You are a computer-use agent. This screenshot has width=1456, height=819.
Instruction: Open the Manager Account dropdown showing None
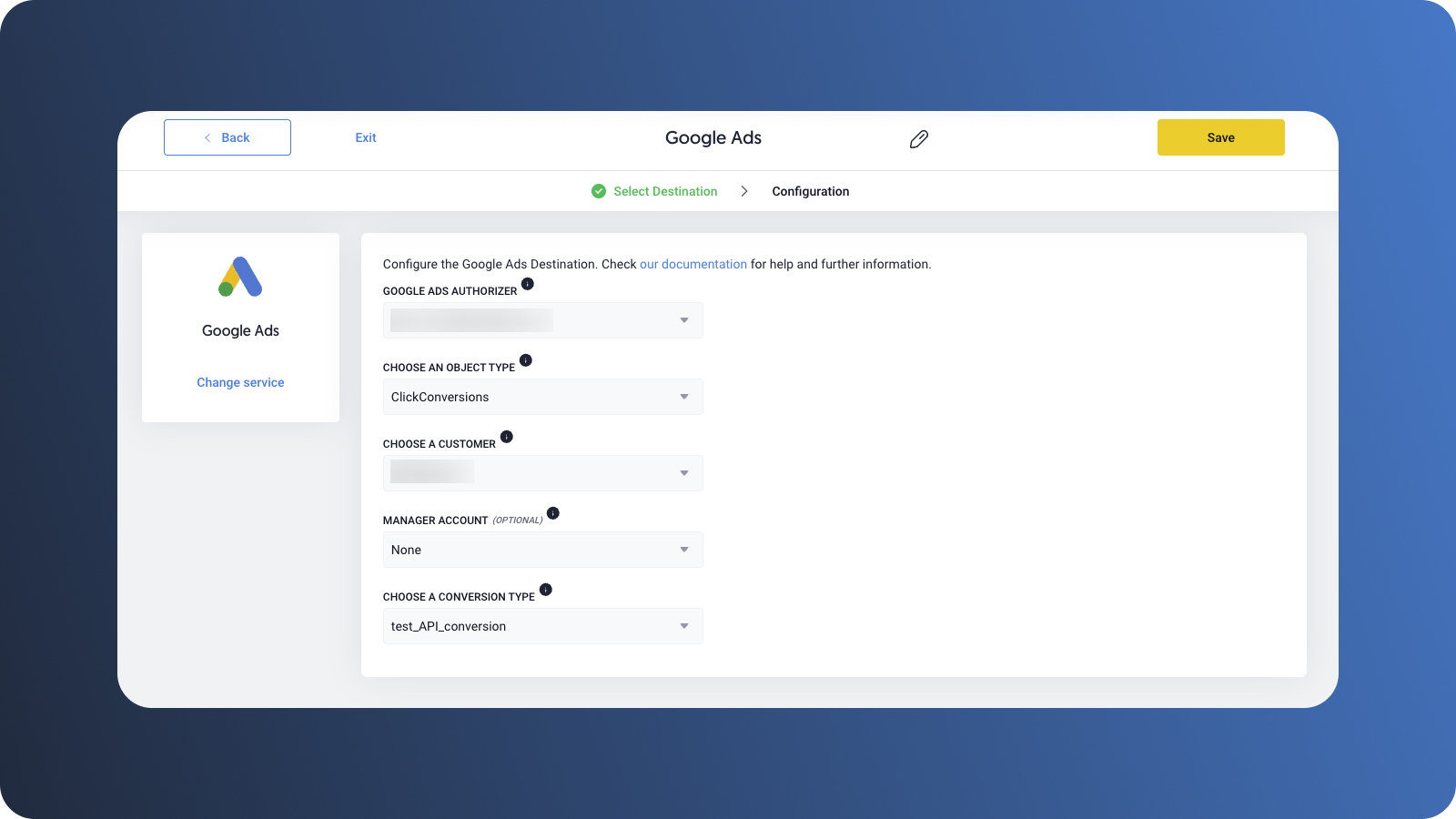[x=543, y=550]
